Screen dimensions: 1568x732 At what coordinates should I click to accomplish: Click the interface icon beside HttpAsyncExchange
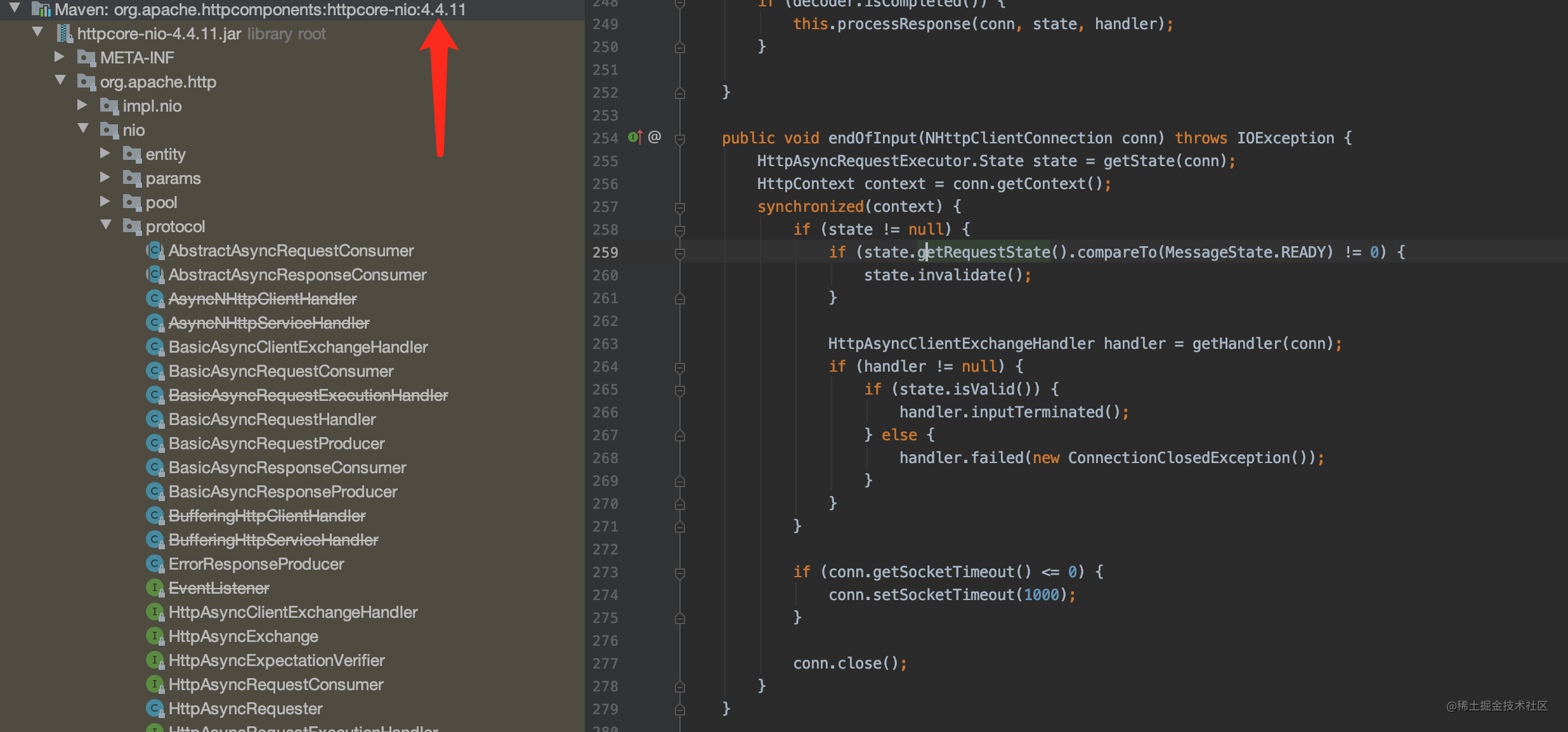coord(155,636)
